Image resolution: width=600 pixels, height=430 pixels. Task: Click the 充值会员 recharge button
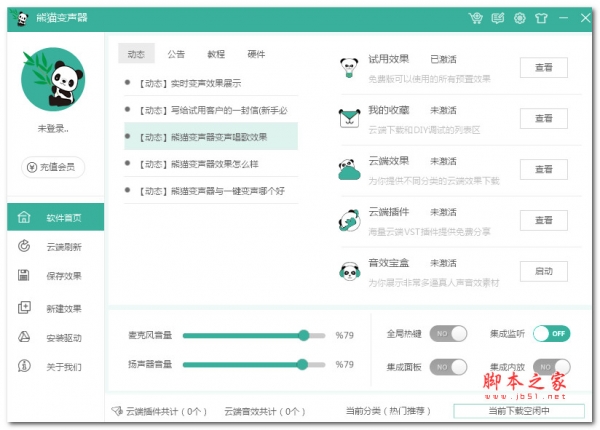pos(53,167)
